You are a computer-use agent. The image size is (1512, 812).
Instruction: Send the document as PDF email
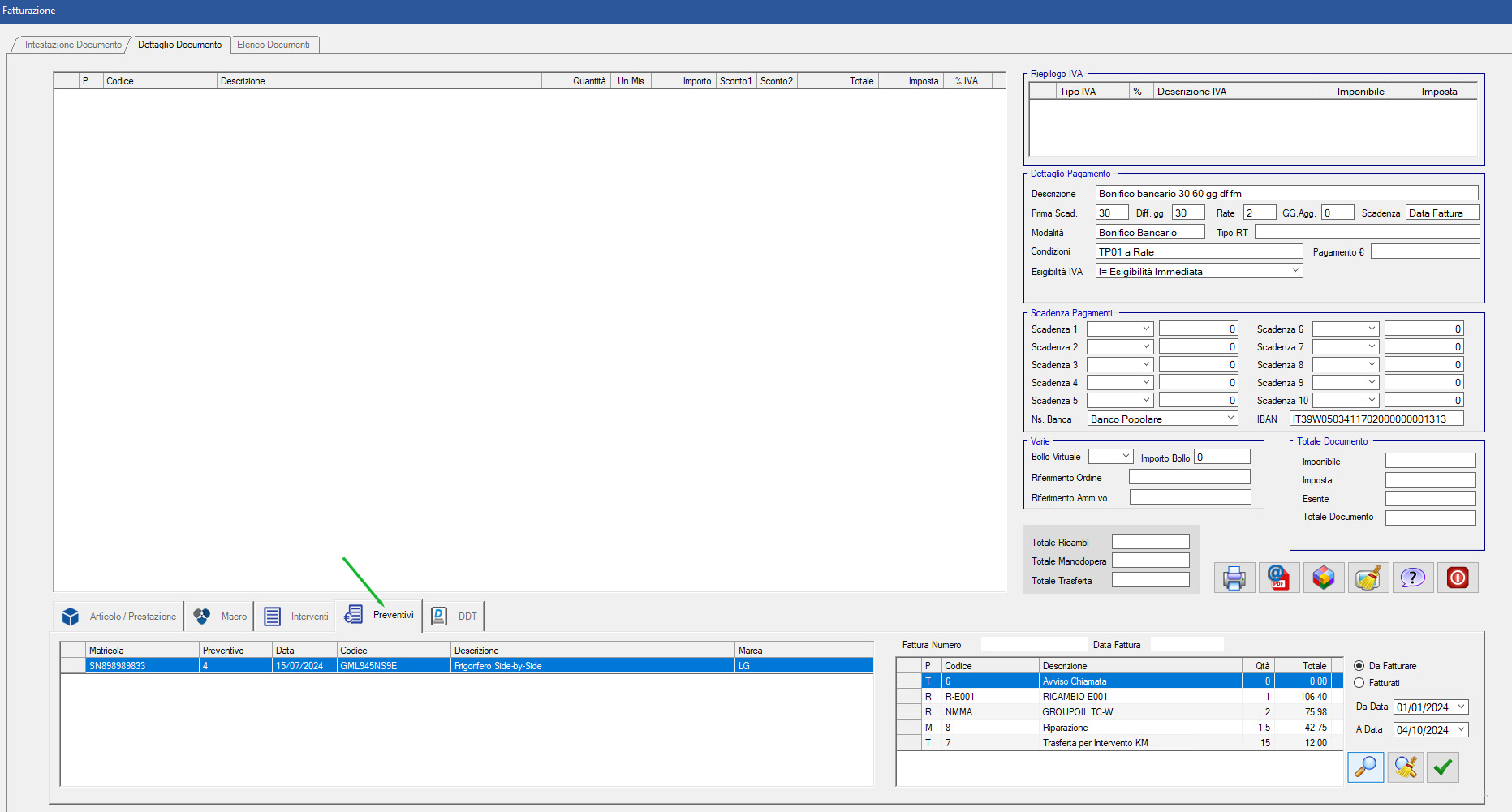[1278, 578]
